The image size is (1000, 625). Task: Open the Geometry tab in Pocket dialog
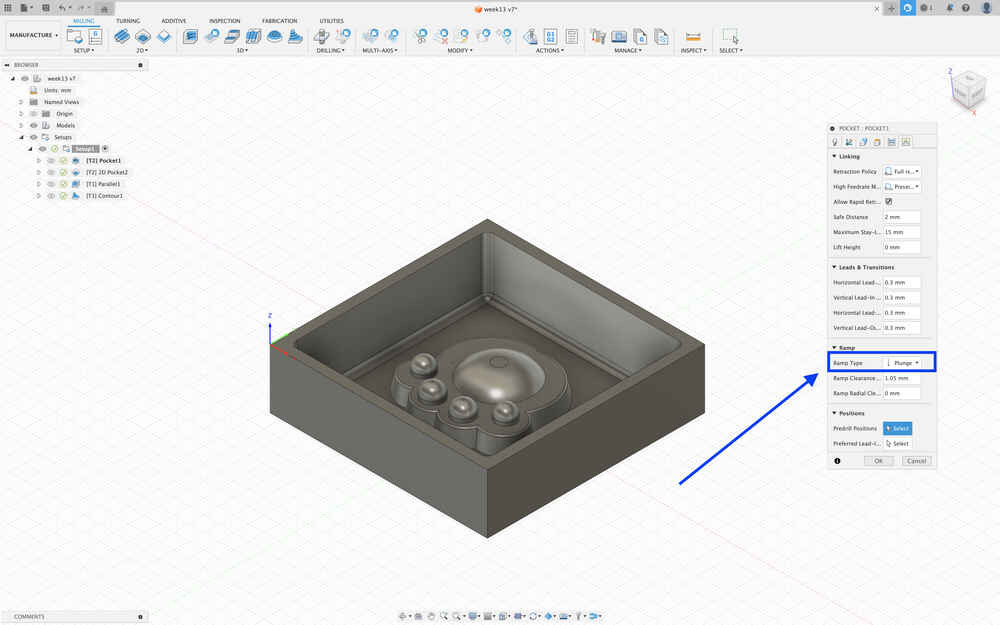point(849,142)
